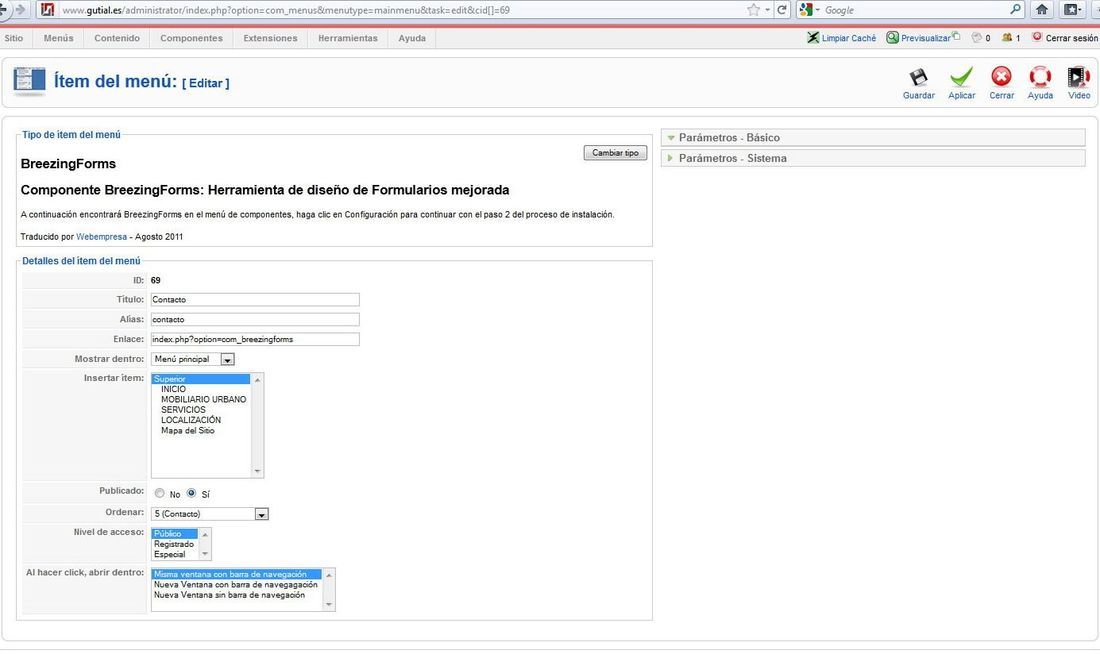
Task: Click the messages icon showing 0
Action: tap(976, 38)
